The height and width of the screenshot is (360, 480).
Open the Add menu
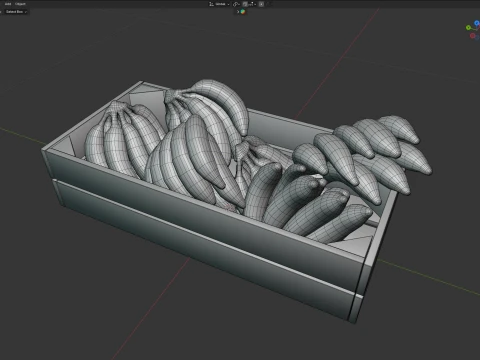coord(8,4)
